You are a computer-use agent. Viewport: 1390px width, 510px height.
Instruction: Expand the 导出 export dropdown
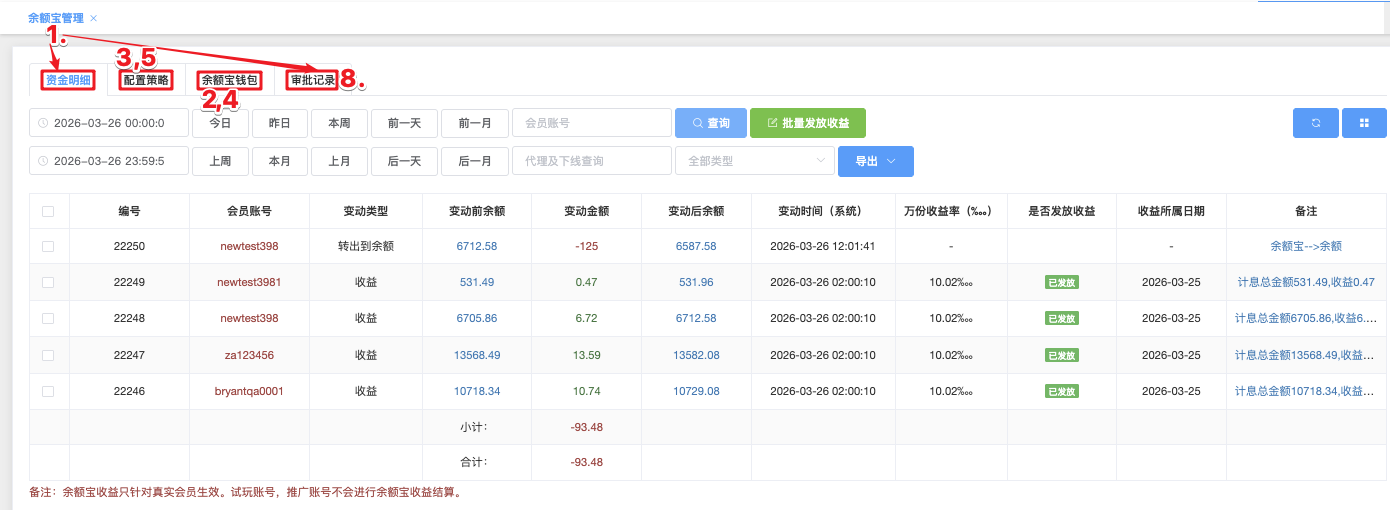point(875,161)
